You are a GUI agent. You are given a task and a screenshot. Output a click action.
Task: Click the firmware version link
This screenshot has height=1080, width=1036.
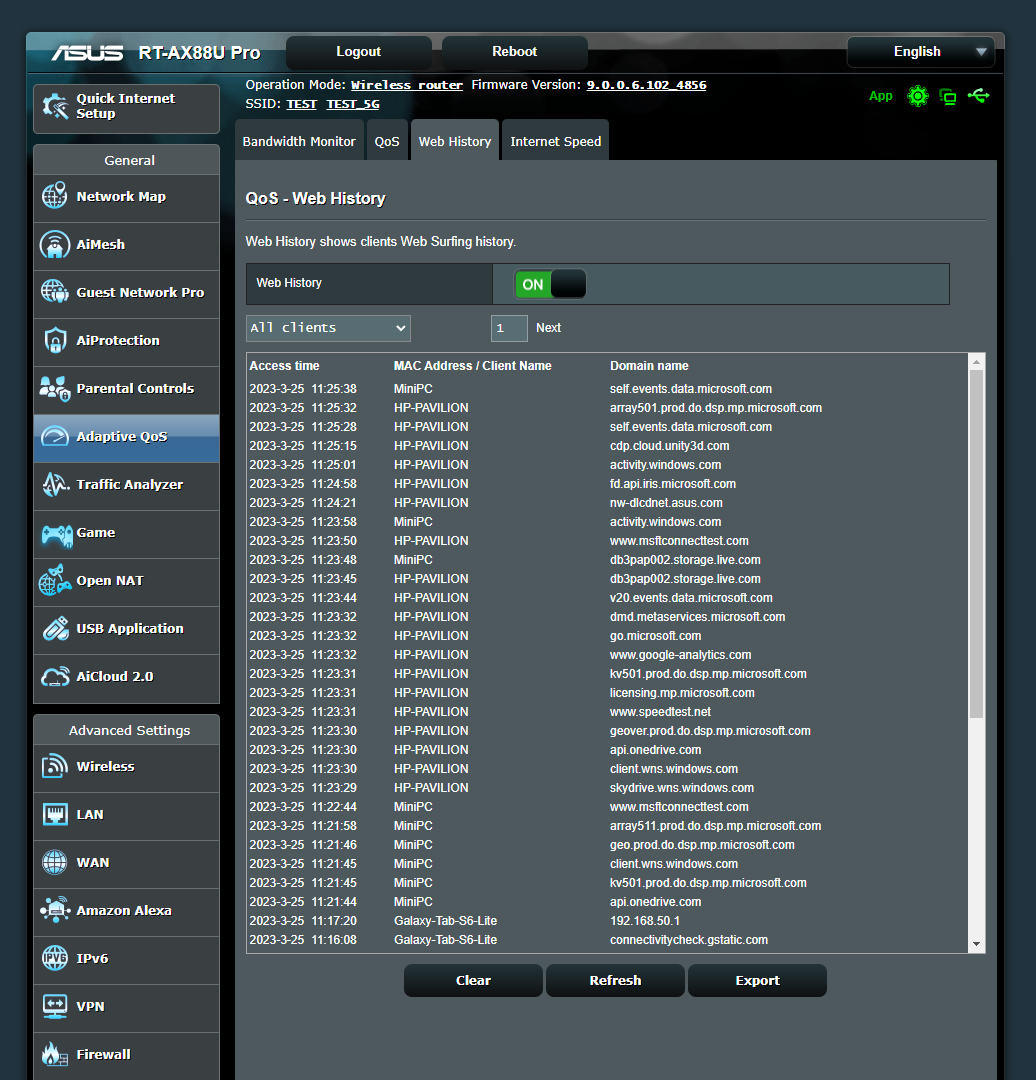click(x=646, y=85)
